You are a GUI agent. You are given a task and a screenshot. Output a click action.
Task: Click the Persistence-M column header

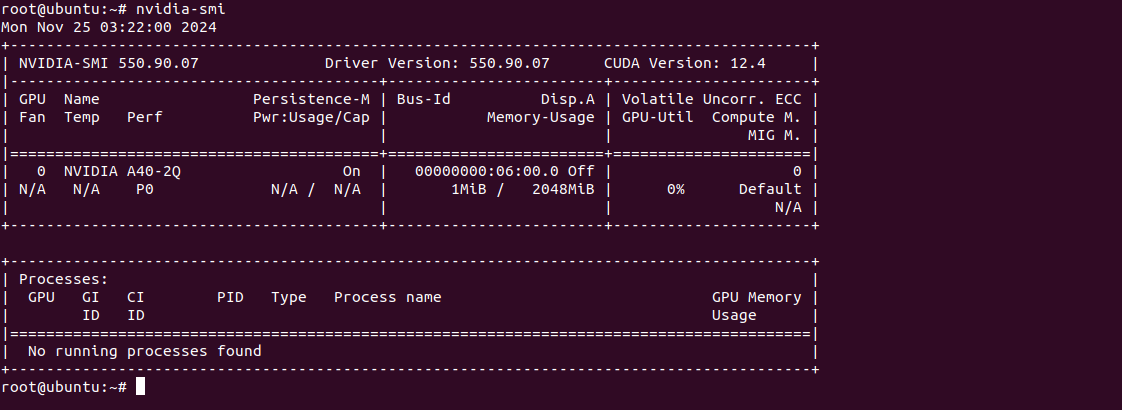point(311,99)
